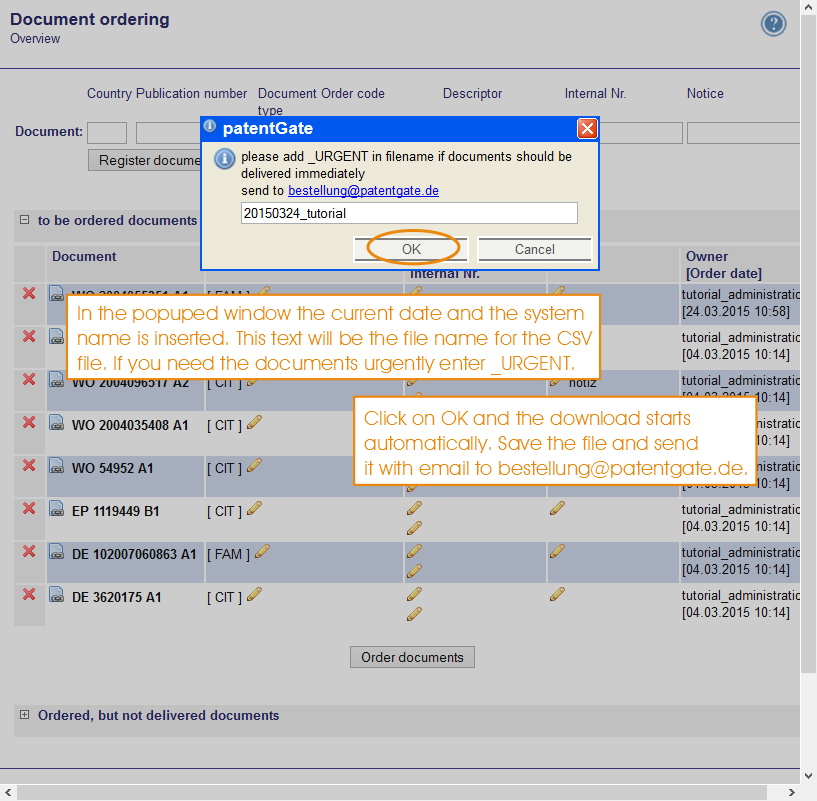The image size is (817, 801).
Task: Select the text 'DE 102007060863 A1'
Action: [x=134, y=554]
